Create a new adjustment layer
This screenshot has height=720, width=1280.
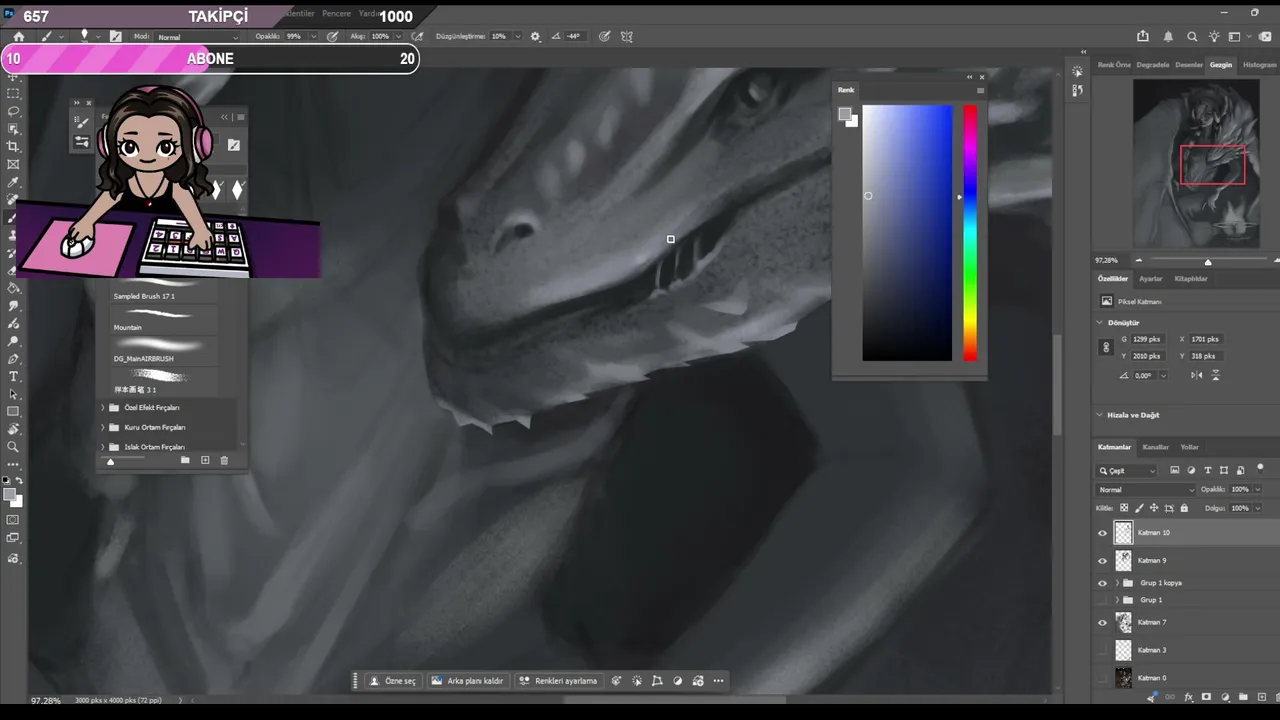pos(1224,697)
